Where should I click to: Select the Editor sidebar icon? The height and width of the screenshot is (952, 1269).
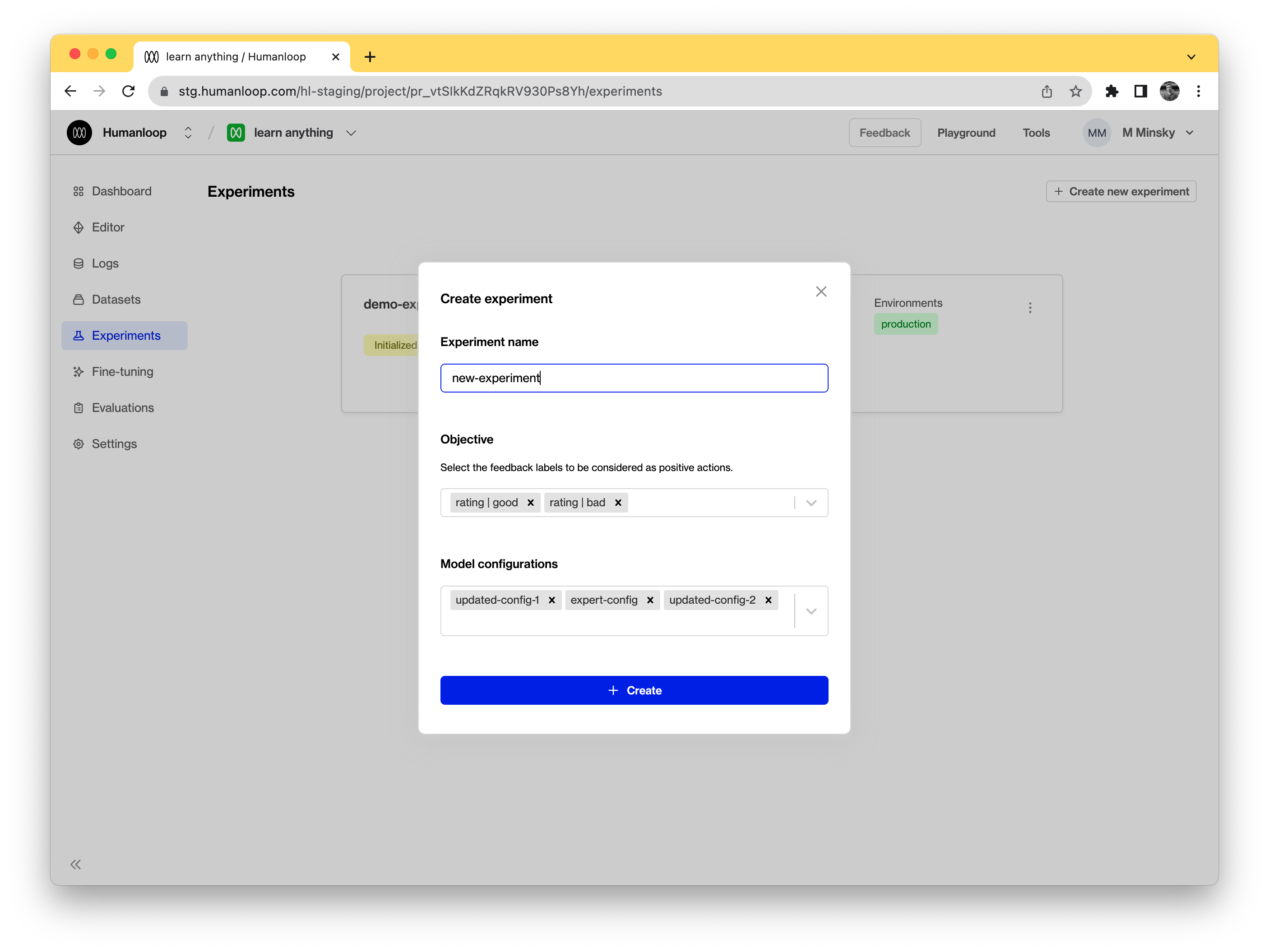pyautogui.click(x=79, y=227)
